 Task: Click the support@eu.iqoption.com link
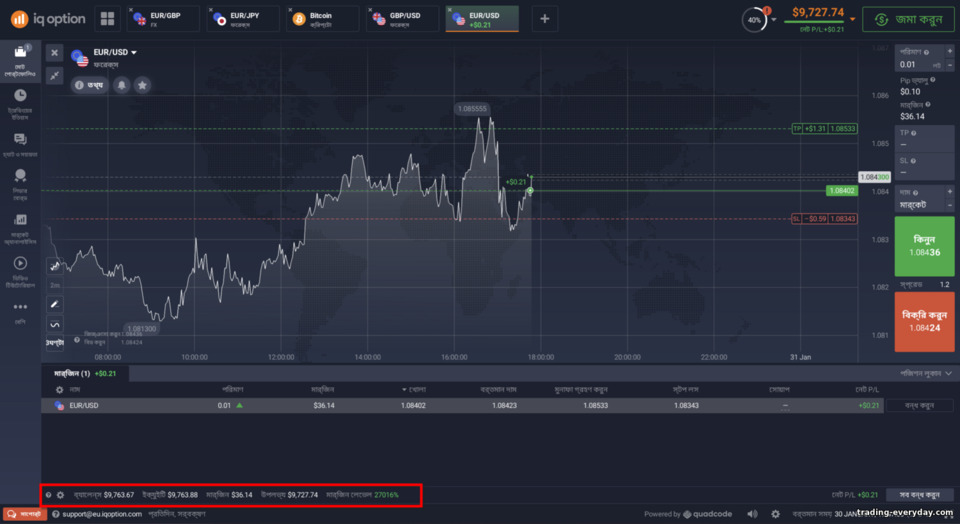point(102,514)
